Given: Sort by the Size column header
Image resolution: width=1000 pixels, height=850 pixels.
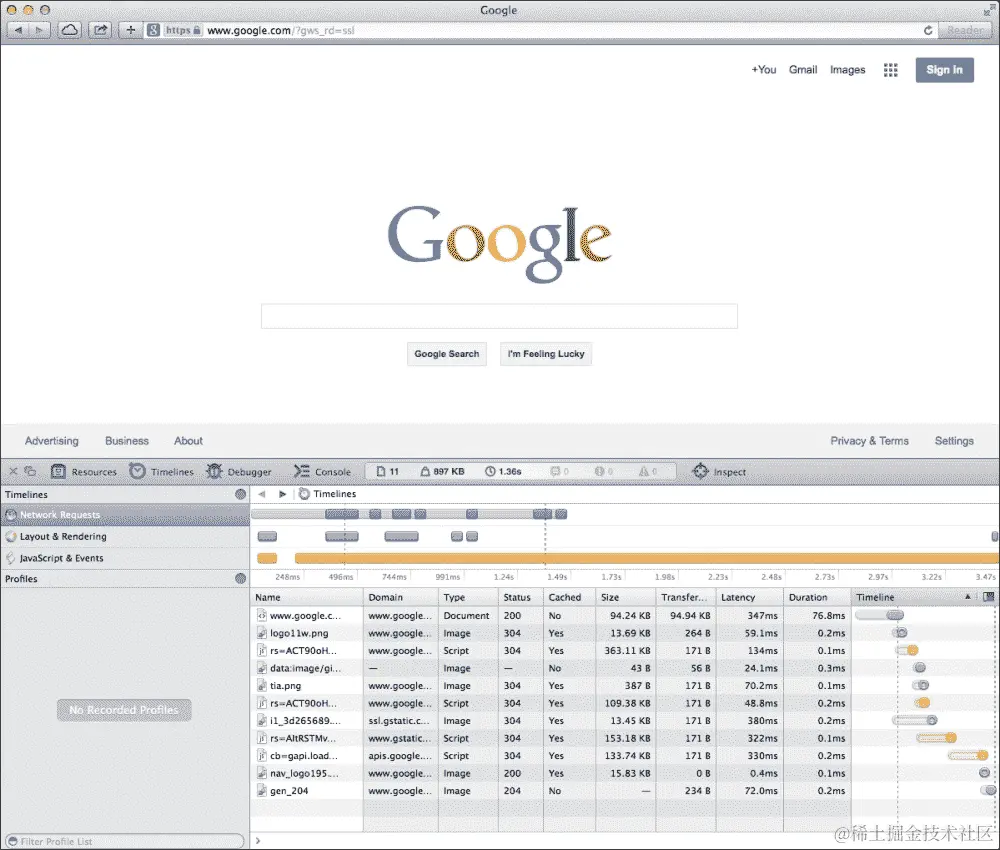Looking at the screenshot, I should tap(626, 597).
